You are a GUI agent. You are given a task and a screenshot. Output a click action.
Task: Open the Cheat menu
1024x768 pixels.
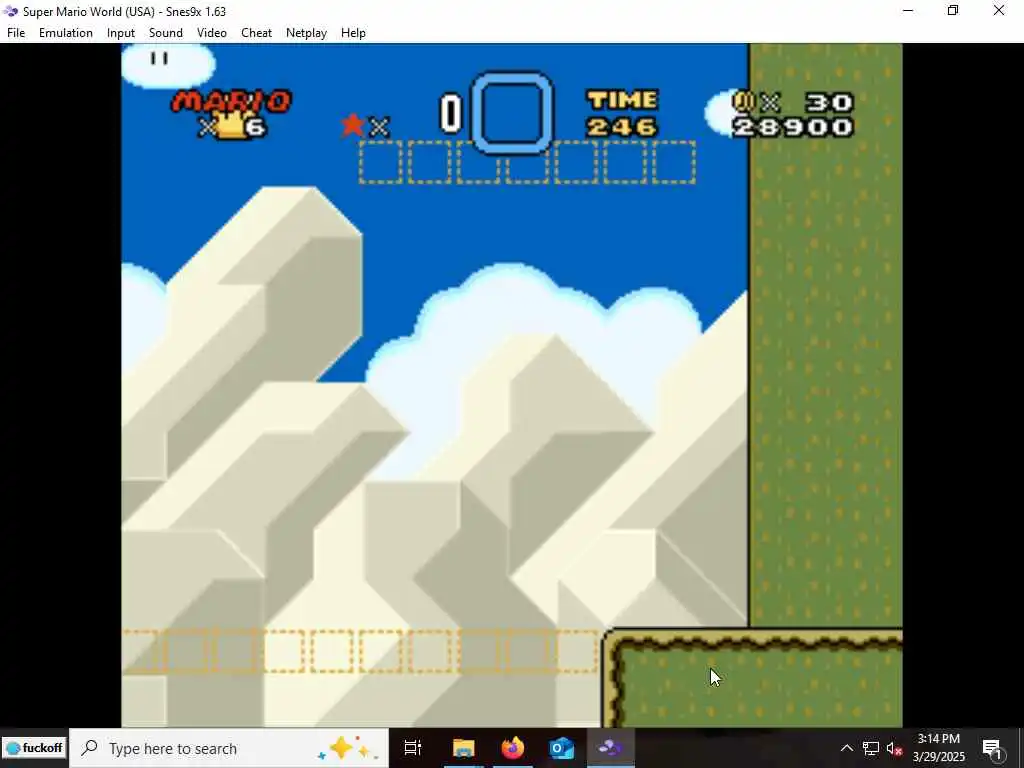256,33
